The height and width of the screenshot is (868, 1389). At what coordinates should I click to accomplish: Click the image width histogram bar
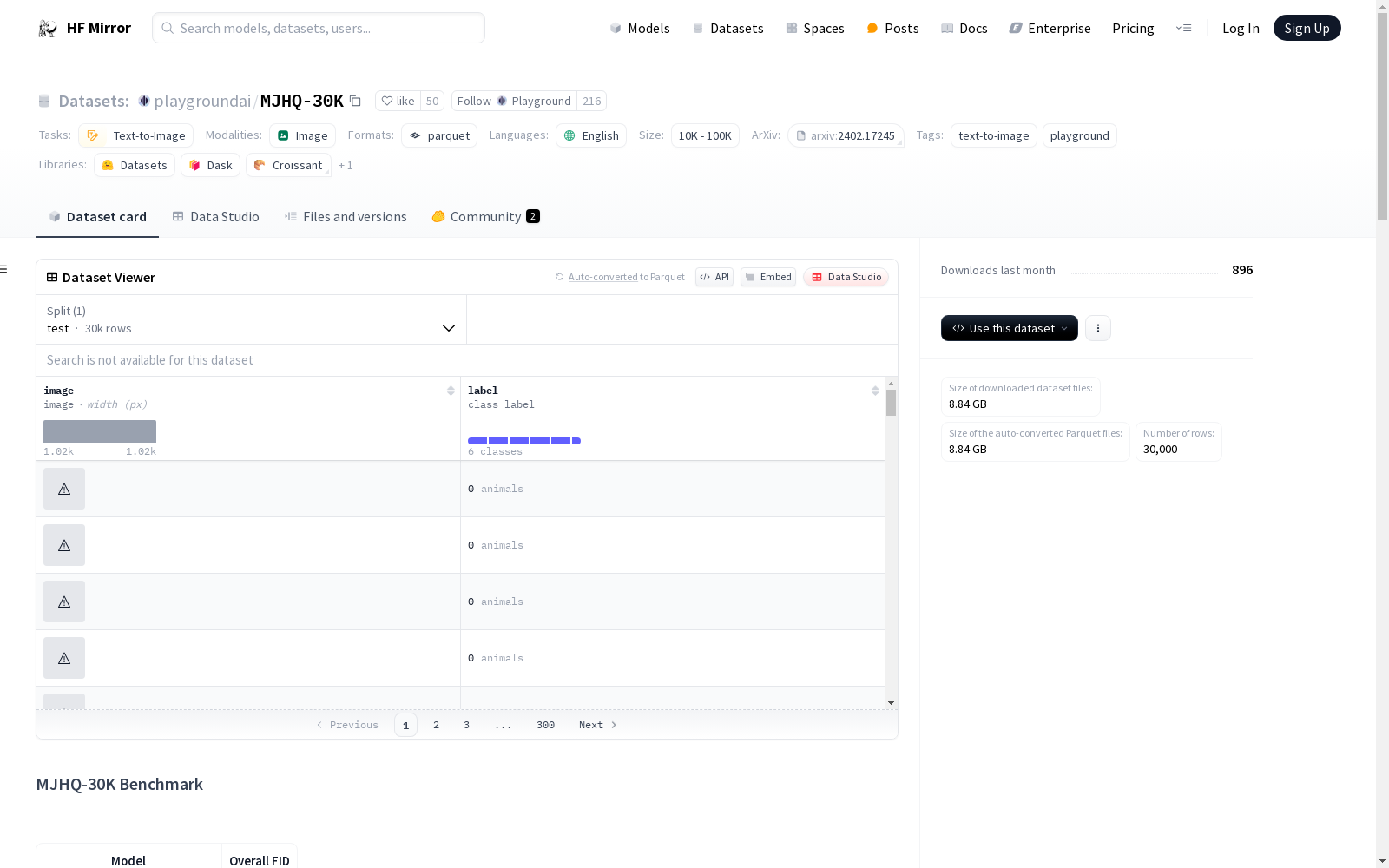click(100, 431)
